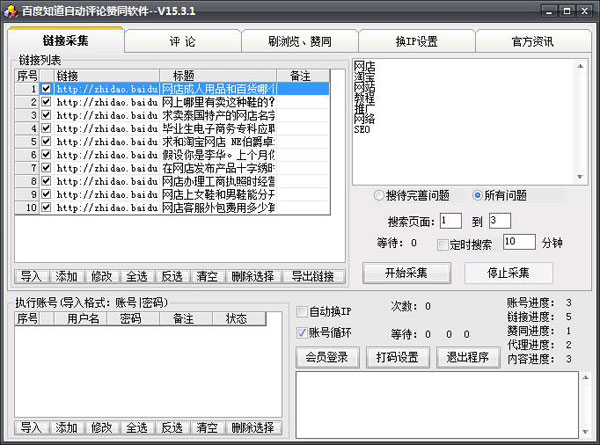The image size is (600, 445).
Task: Enable the 定时搜索 checkbox
Action: [442, 245]
